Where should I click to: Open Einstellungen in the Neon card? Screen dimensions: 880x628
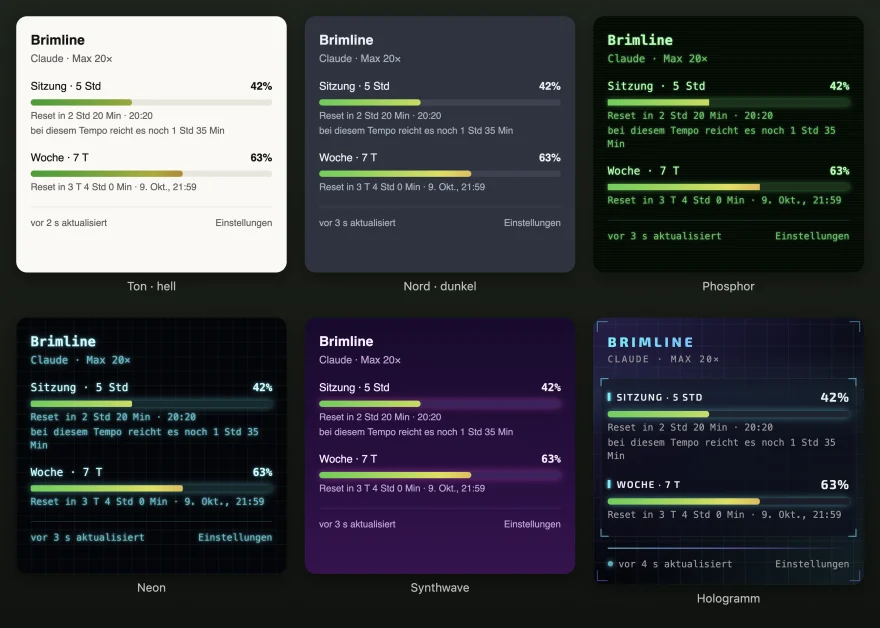click(x=235, y=538)
